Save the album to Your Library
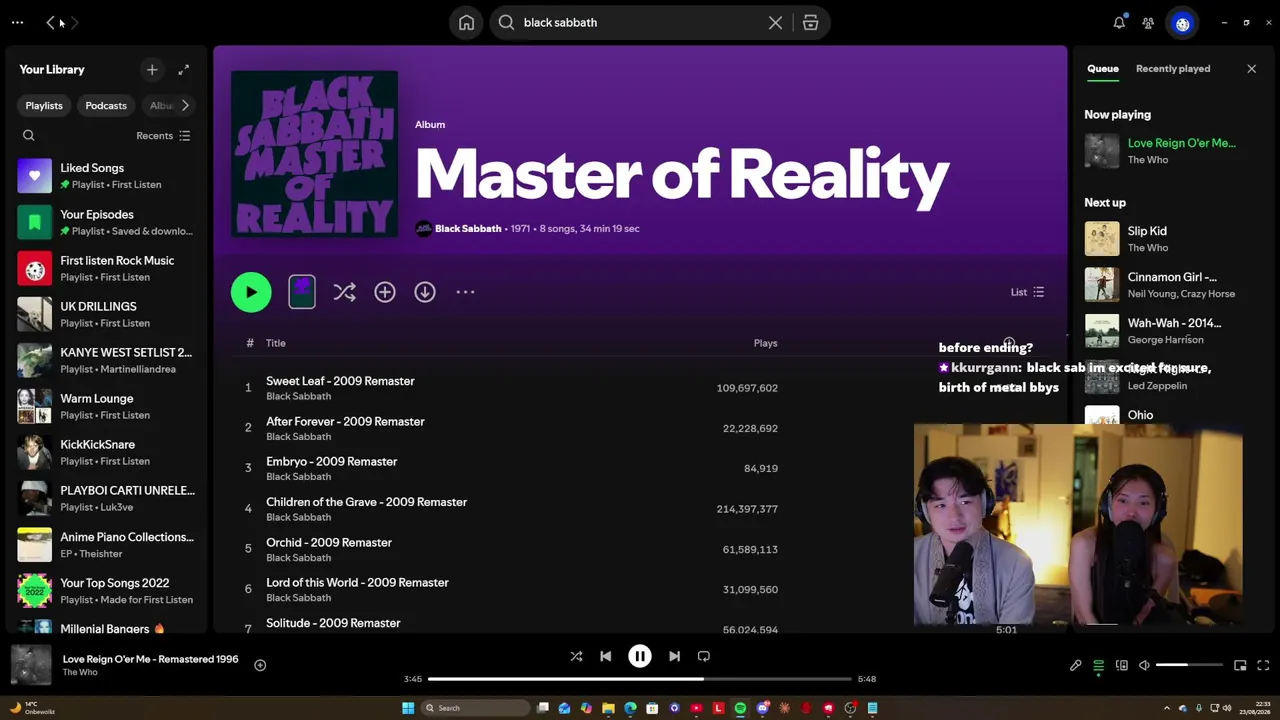This screenshot has height=720, width=1280. [x=385, y=292]
